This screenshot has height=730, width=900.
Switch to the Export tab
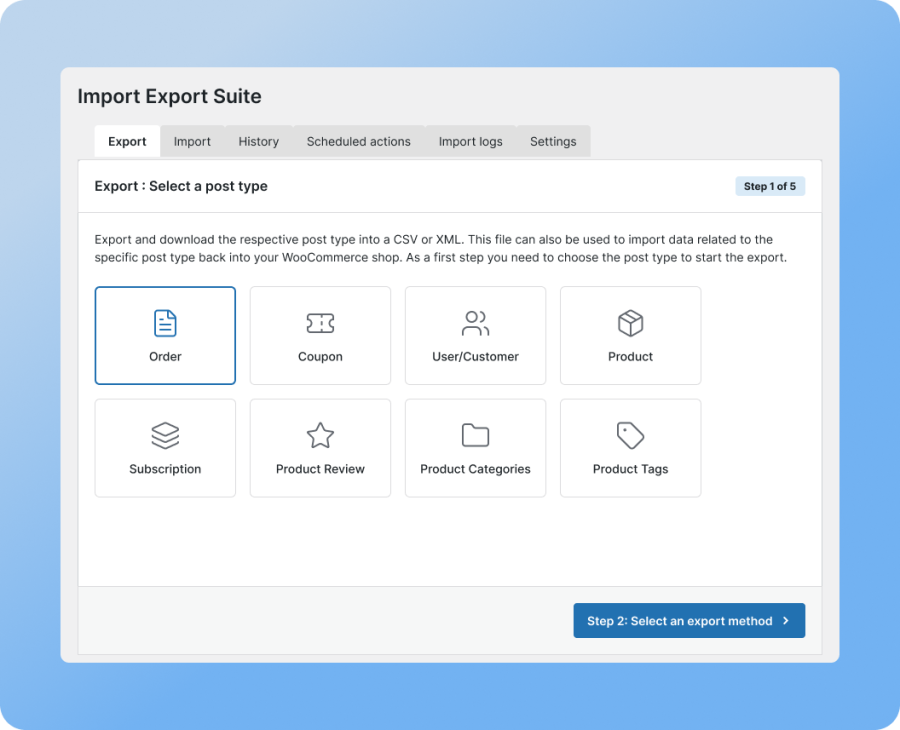(127, 141)
